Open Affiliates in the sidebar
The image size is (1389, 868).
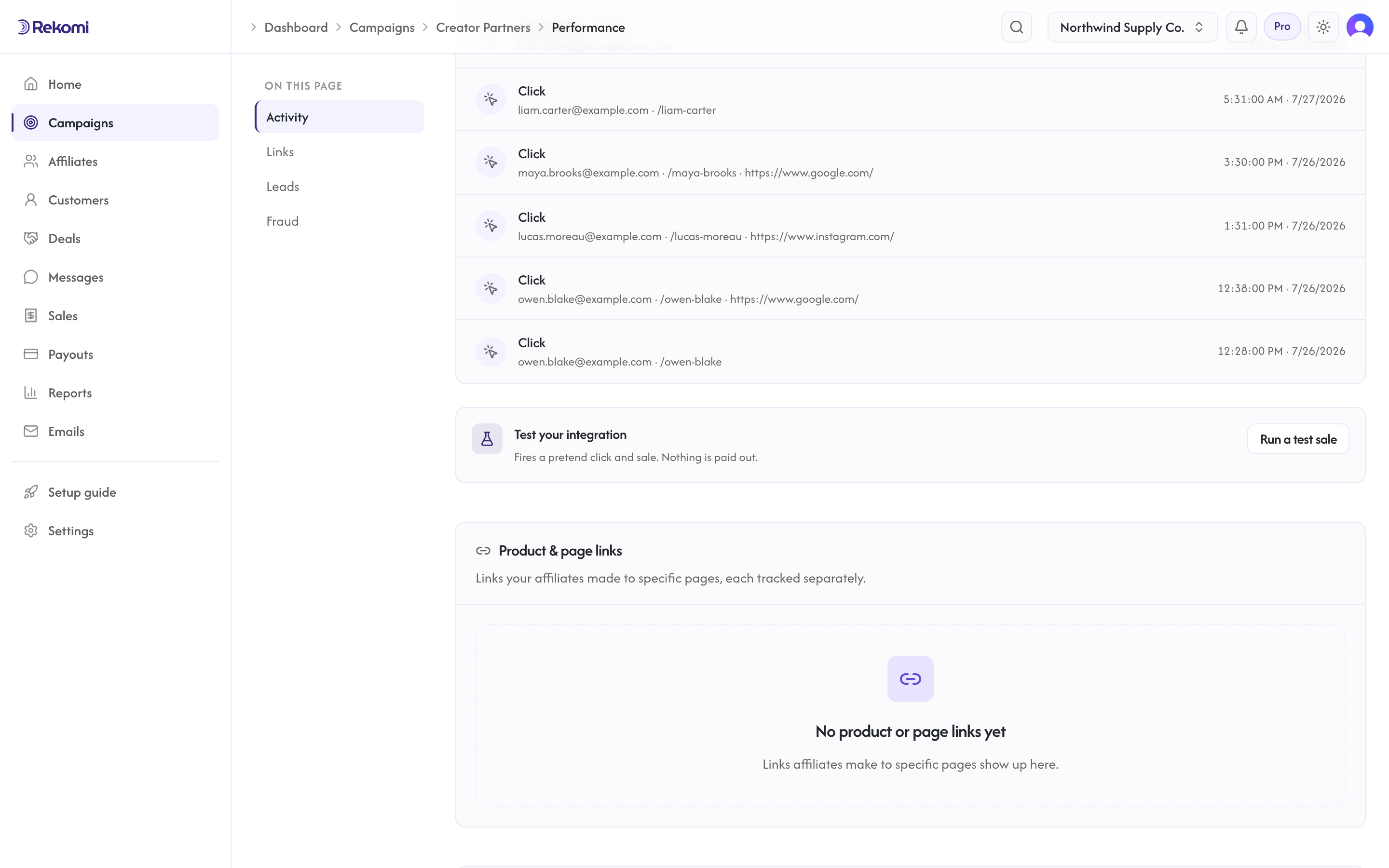pos(115,162)
